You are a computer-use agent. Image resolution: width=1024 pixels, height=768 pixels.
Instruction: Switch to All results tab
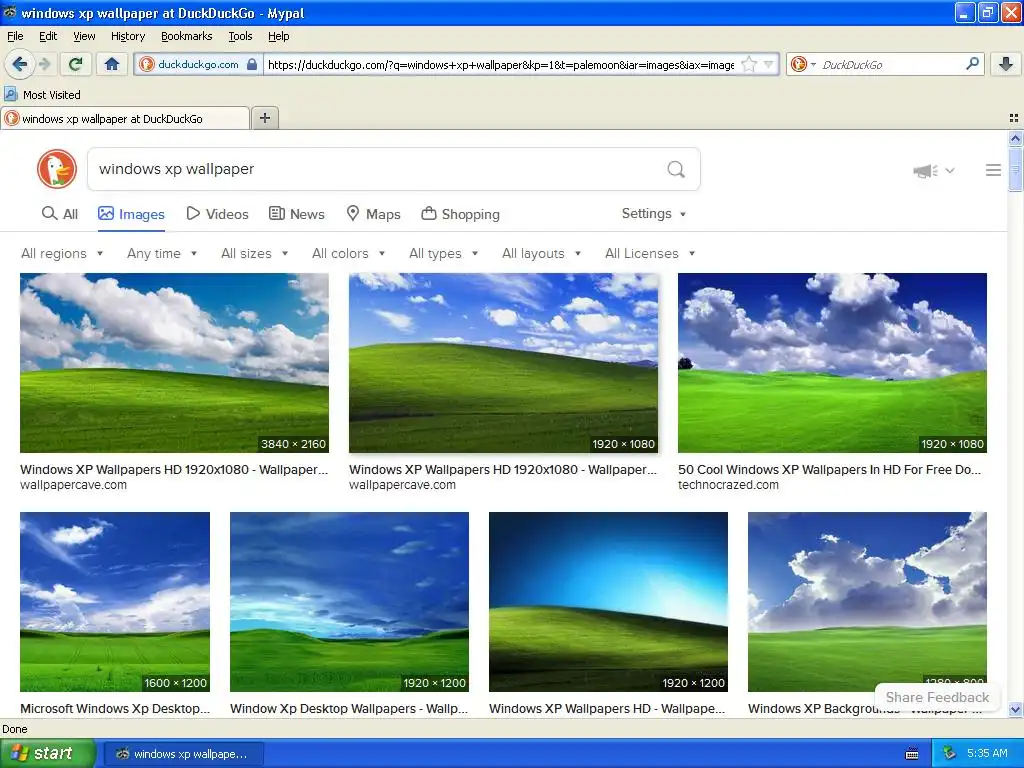pos(59,214)
